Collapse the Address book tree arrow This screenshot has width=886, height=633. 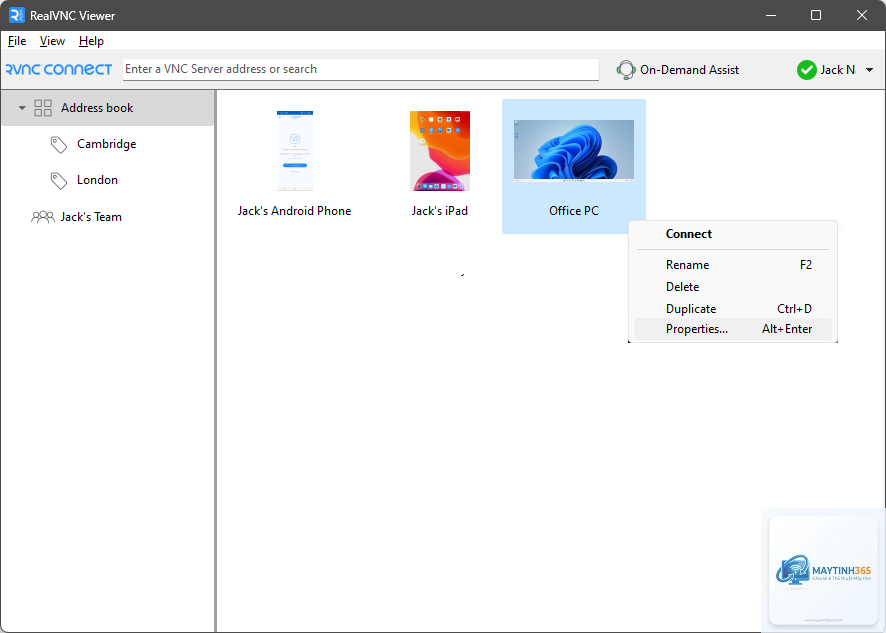point(21,107)
